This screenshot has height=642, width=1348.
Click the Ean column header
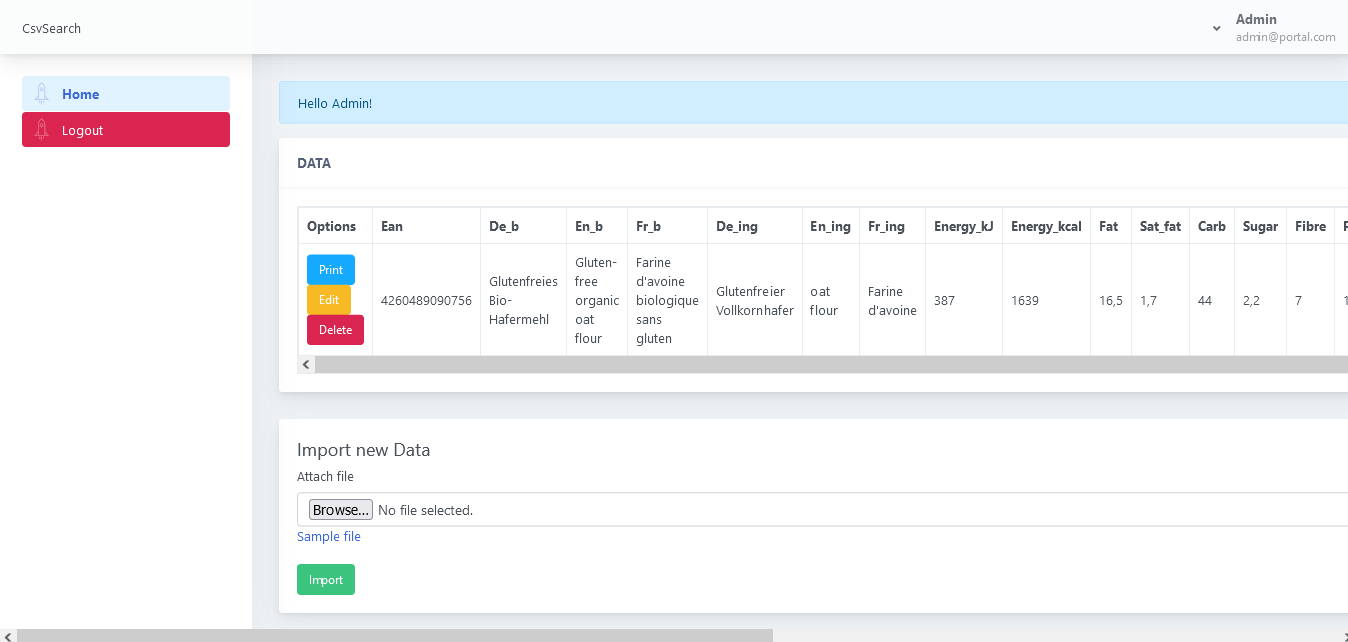pos(391,226)
